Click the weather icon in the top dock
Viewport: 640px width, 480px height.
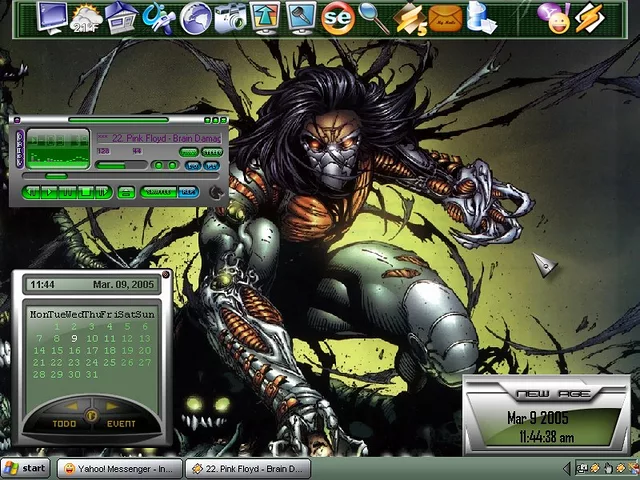(x=86, y=17)
